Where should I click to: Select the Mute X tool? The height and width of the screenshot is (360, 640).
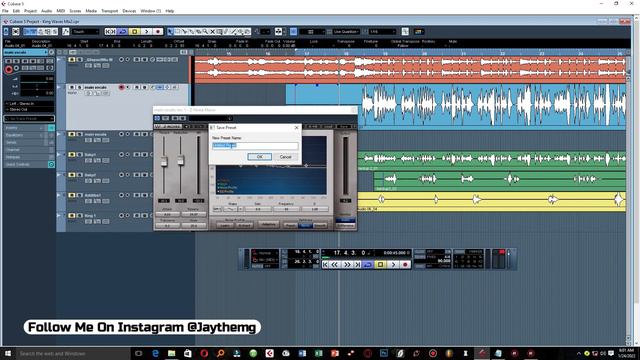pos(212,31)
